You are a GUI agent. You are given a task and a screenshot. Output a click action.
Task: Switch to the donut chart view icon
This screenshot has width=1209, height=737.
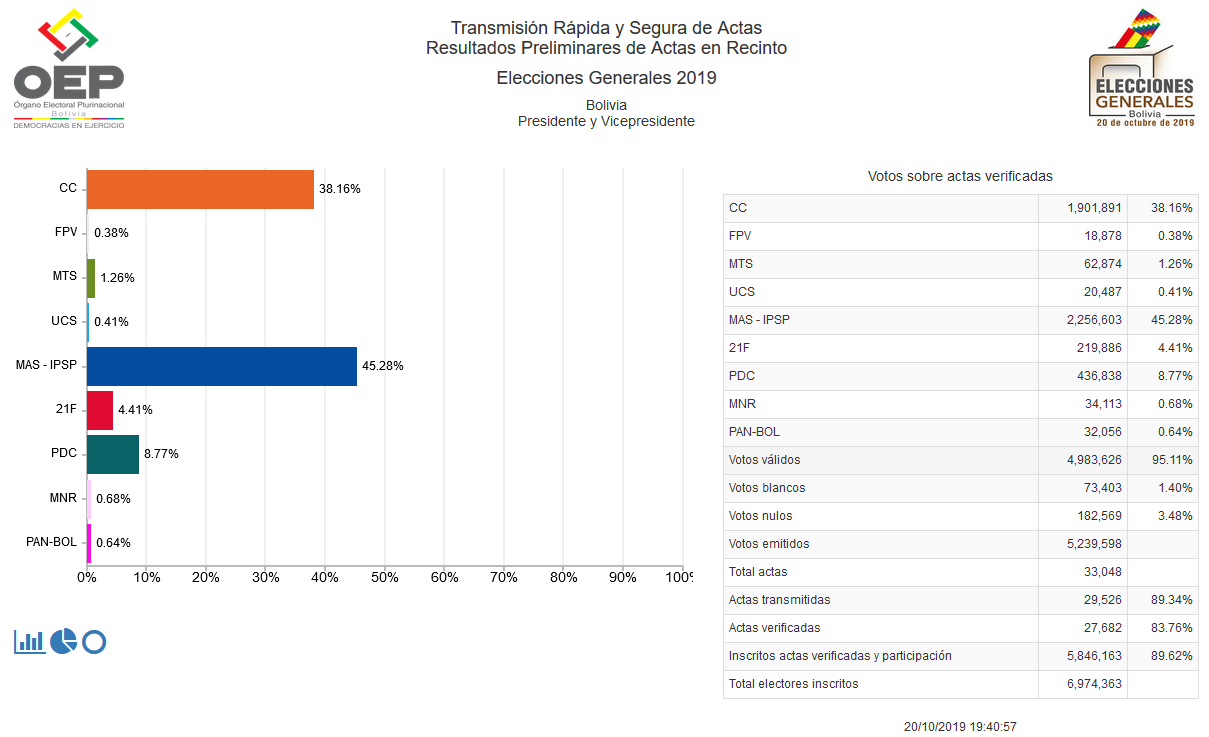point(94,641)
